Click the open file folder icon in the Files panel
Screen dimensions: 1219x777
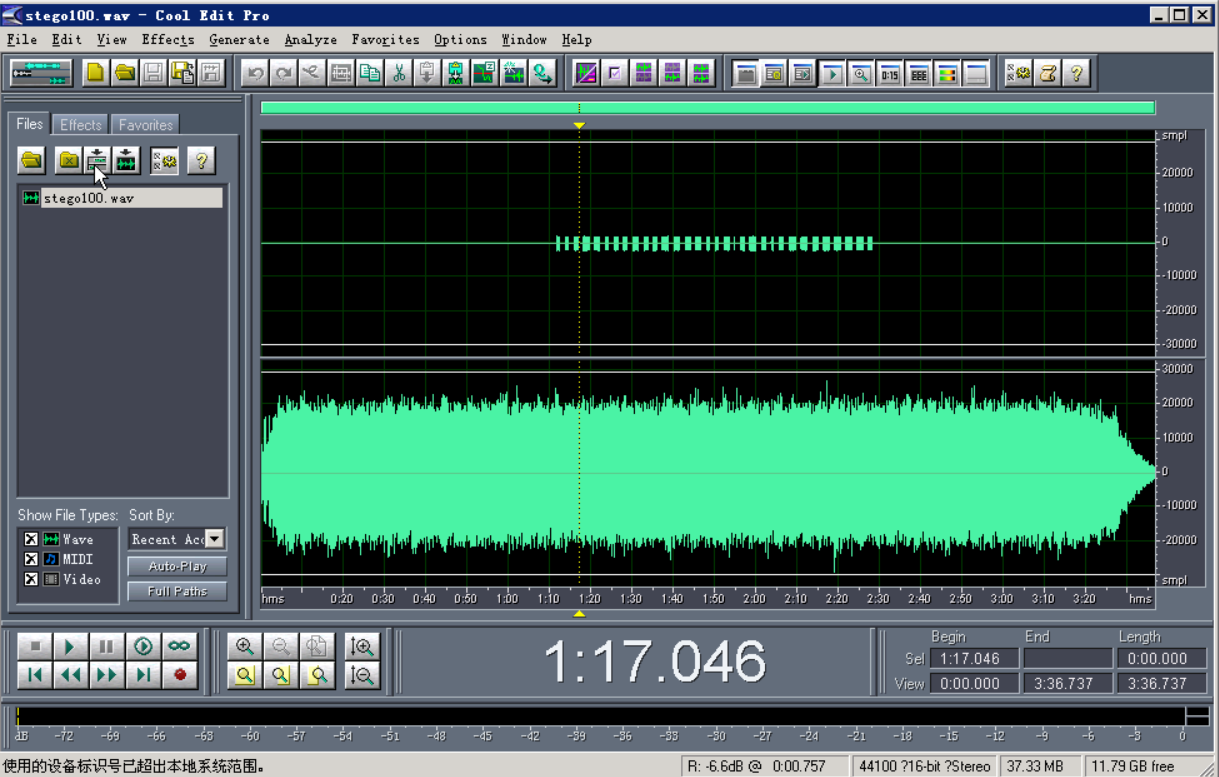pos(32,160)
